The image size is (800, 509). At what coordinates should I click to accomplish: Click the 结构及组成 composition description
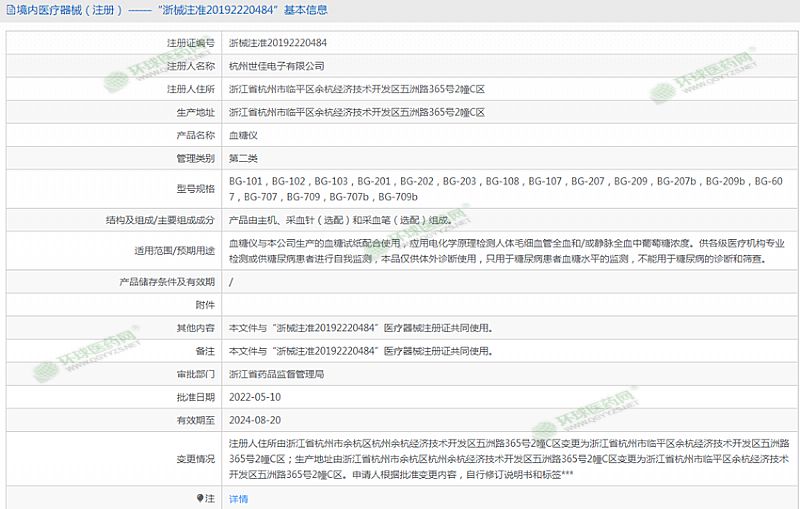pos(331,219)
